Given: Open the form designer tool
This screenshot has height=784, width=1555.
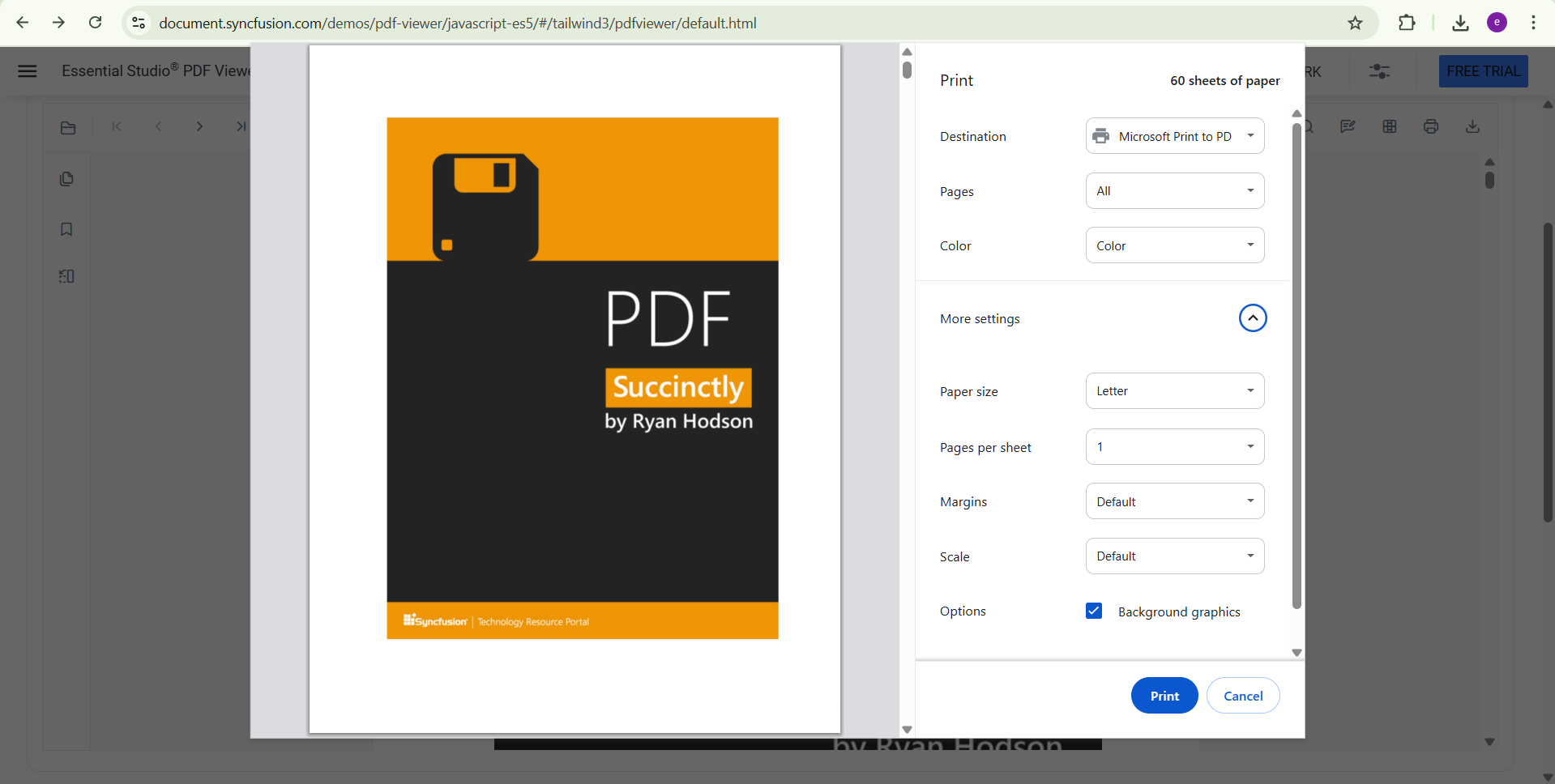Looking at the screenshot, I should pos(1389,126).
